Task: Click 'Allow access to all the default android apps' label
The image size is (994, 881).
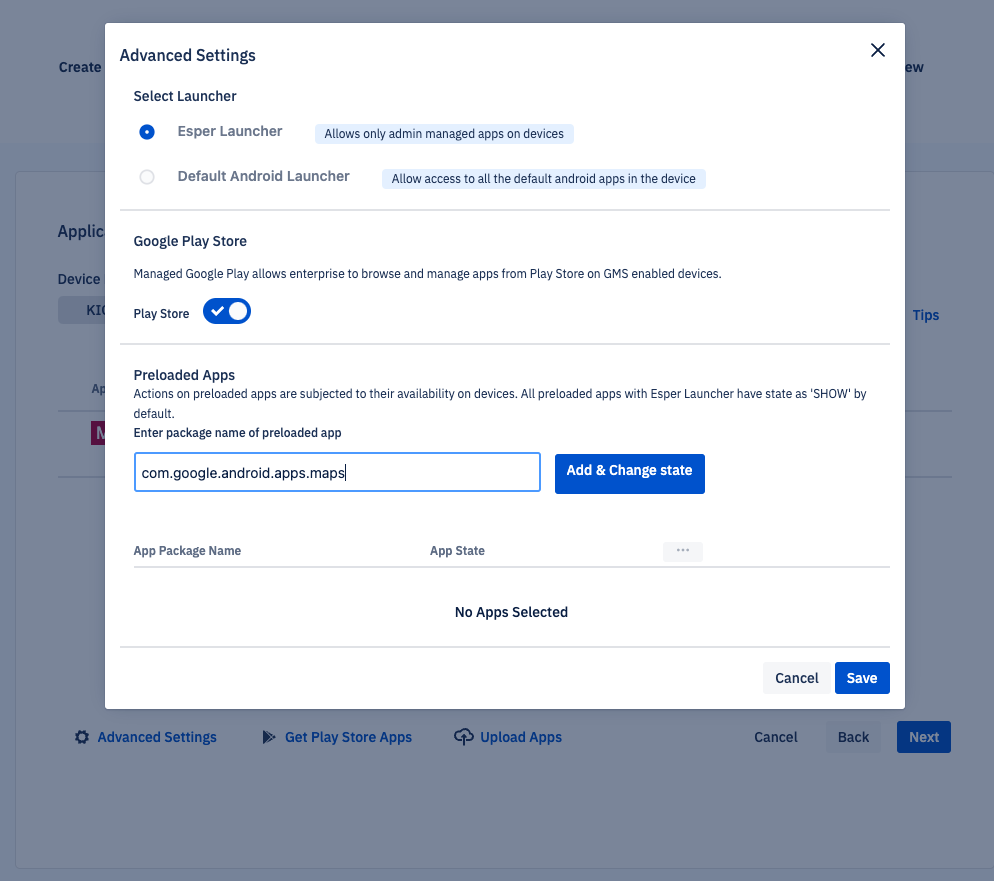Action: pos(543,179)
